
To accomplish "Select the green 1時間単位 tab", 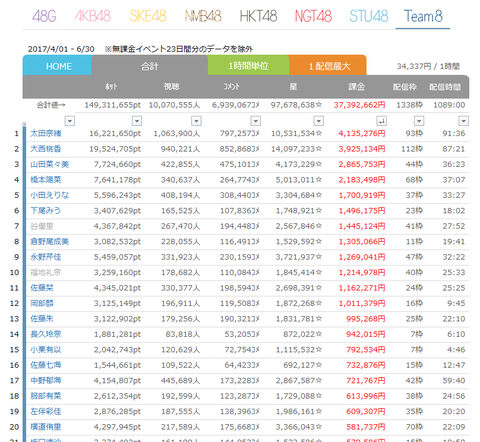I will pos(248,66).
